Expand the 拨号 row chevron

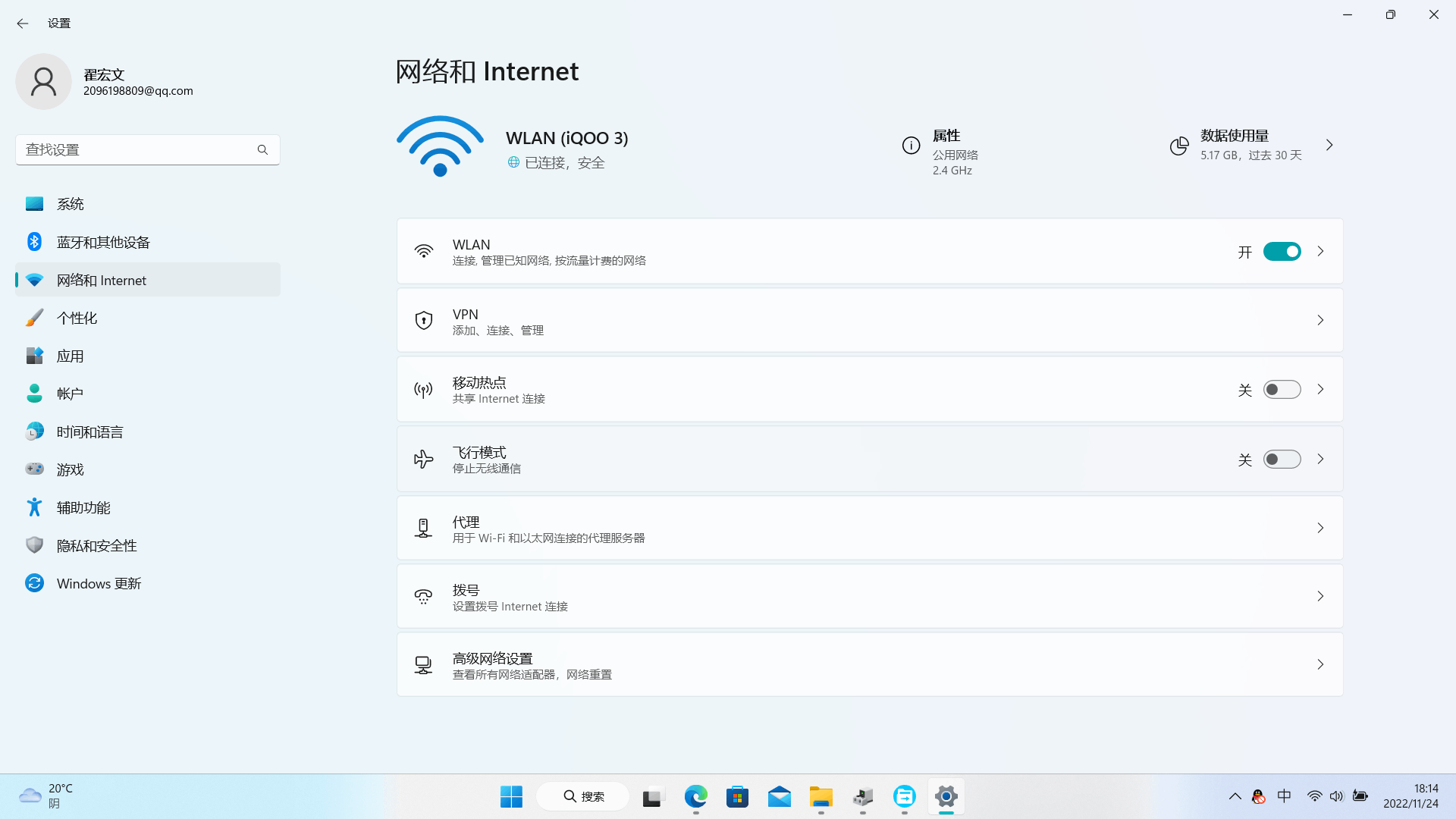pos(1320,596)
